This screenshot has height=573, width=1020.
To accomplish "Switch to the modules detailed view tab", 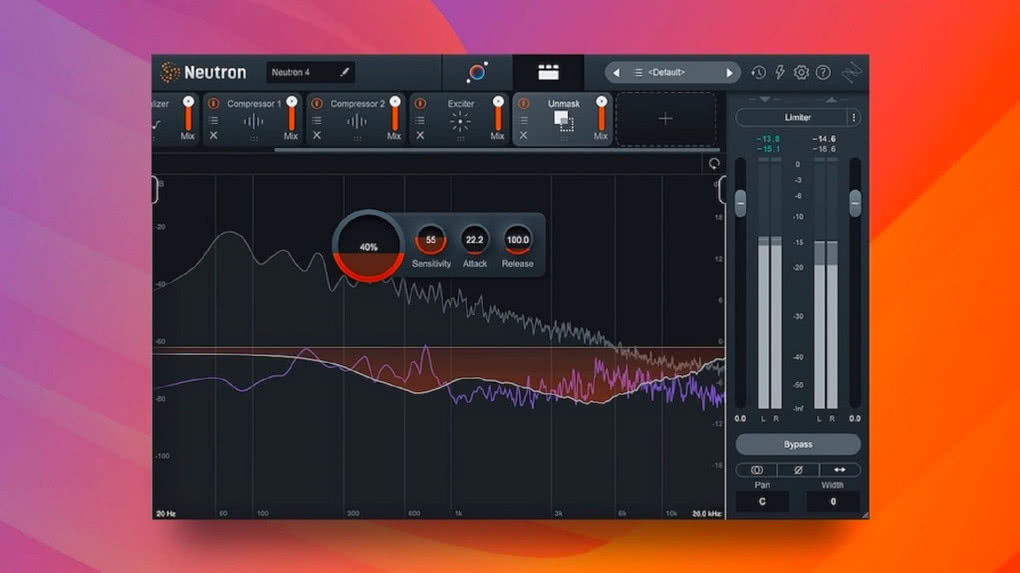I will tap(548, 72).
